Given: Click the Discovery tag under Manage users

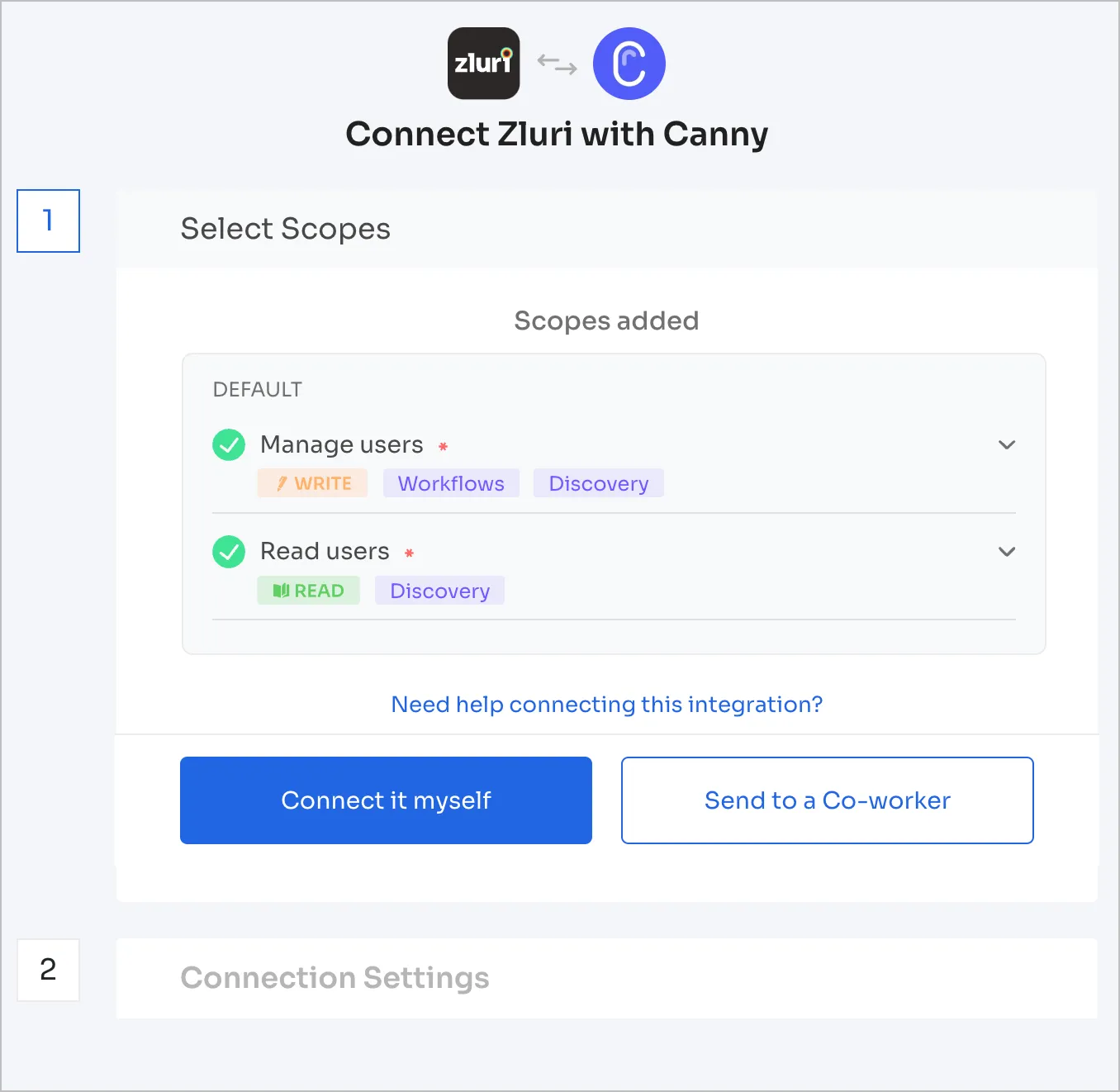Looking at the screenshot, I should click(599, 483).
